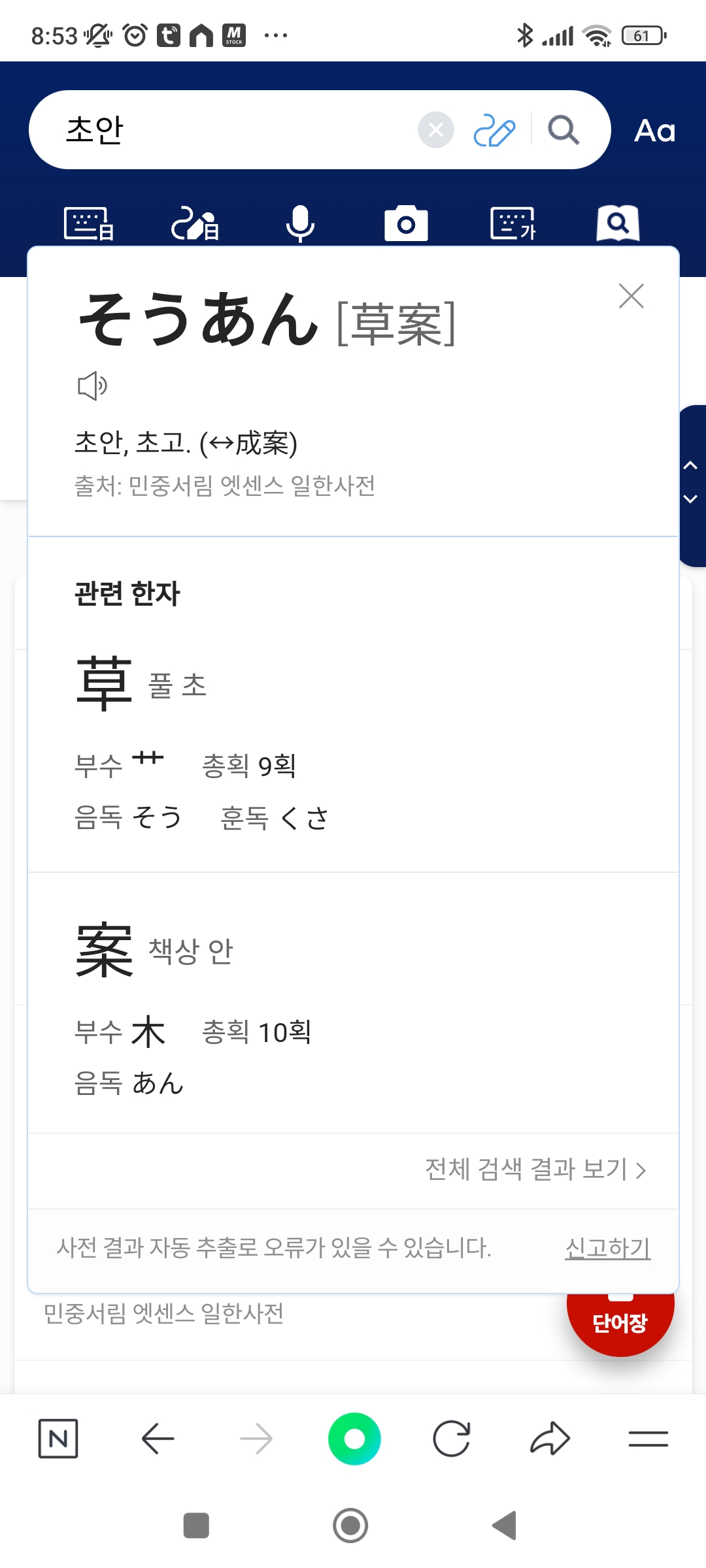Reload the page with refresh icon
The height and width of the screenshot is (1568, 706).
click(x=452, y=1439)
